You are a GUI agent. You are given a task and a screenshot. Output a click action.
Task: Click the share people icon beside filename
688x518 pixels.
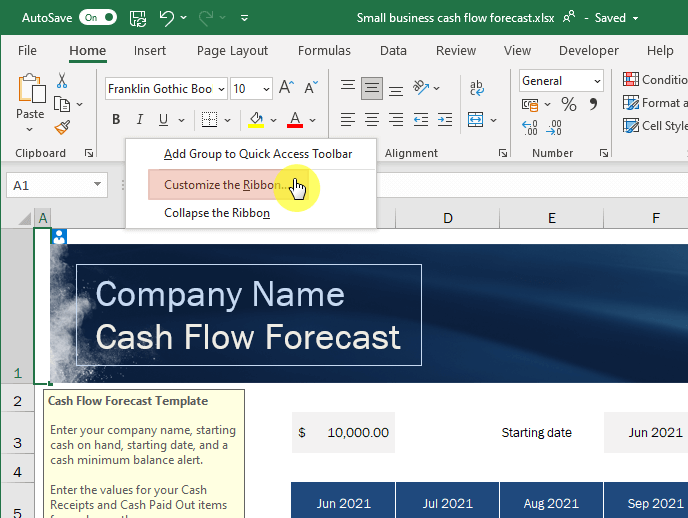569,18
